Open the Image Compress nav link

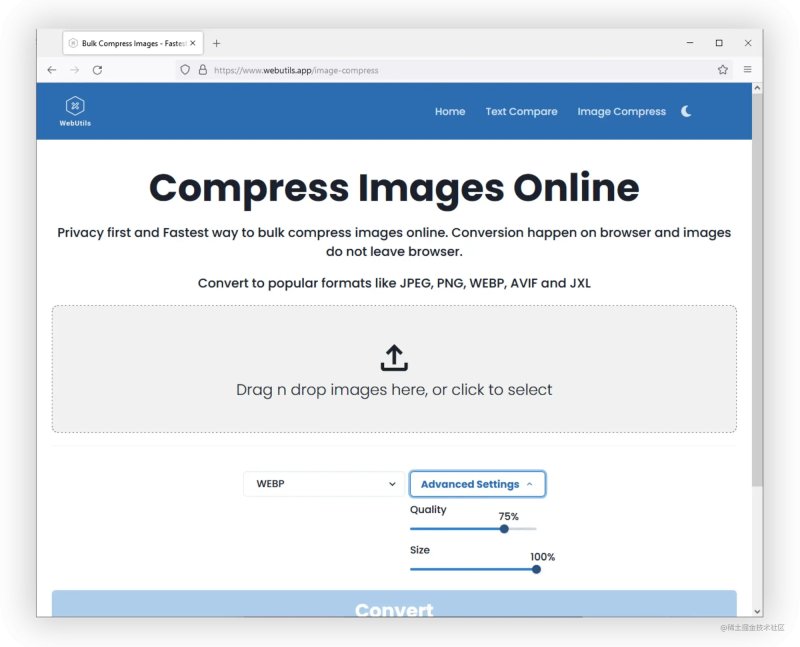621,111
